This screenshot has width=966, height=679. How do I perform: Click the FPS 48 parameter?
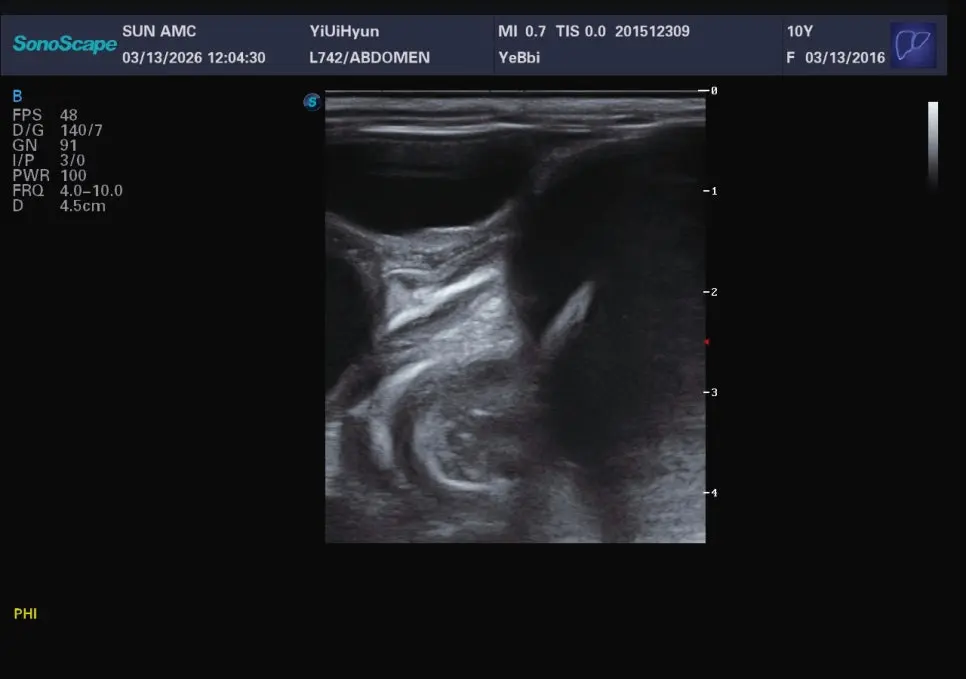[45, 115]
